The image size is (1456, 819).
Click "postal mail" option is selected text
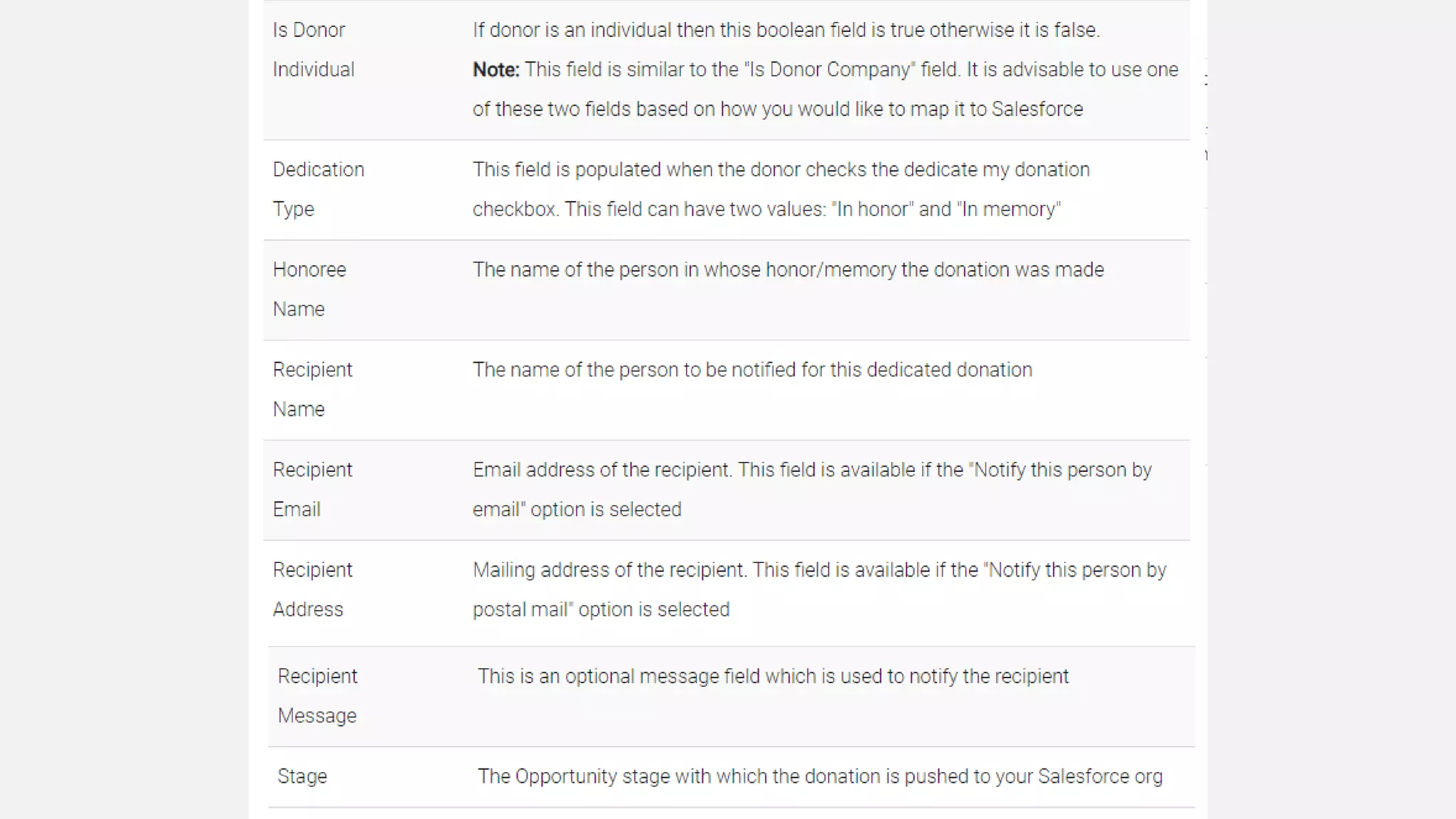click(x=601, y=610)
